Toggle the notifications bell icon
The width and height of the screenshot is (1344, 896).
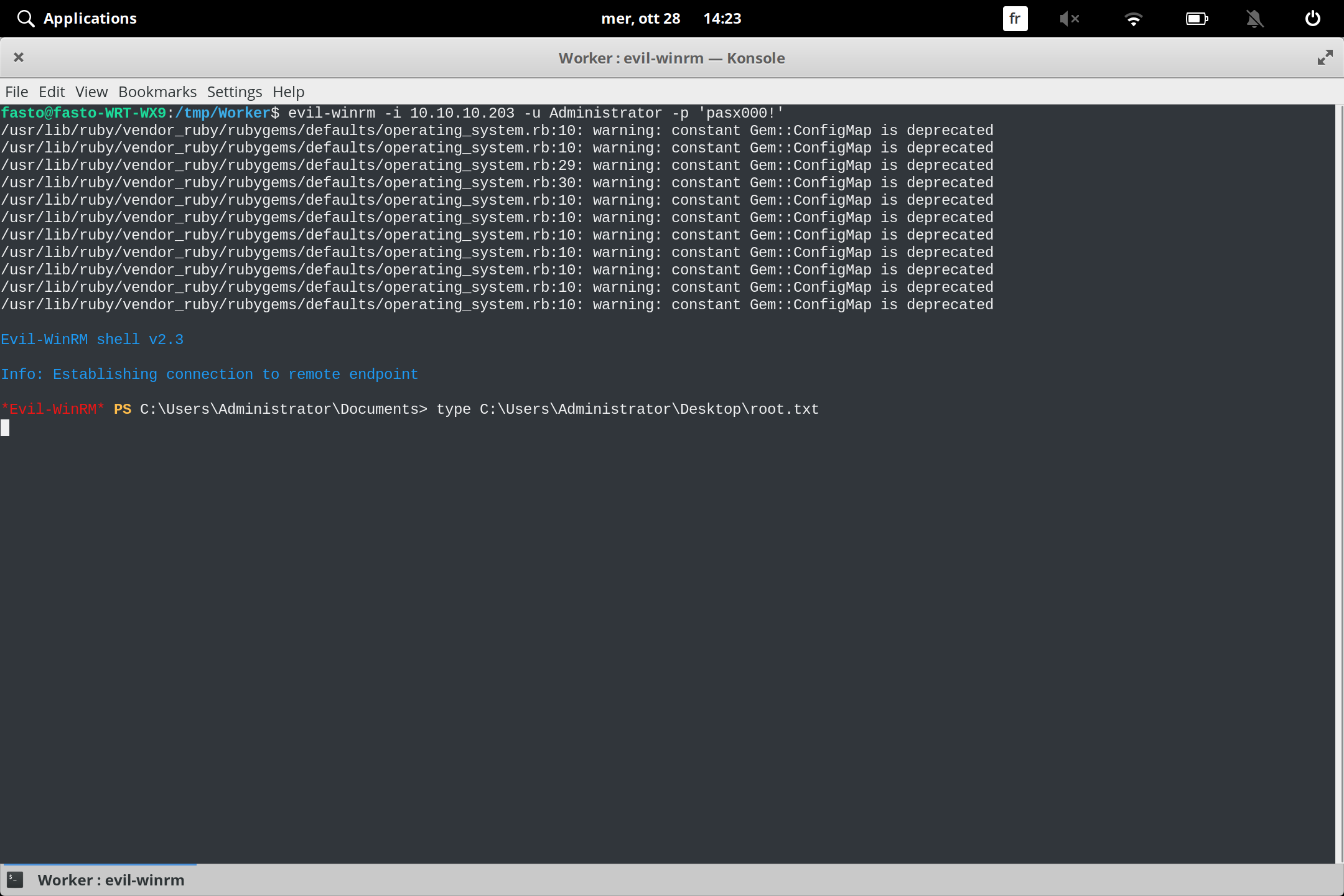coord(1255,18)
